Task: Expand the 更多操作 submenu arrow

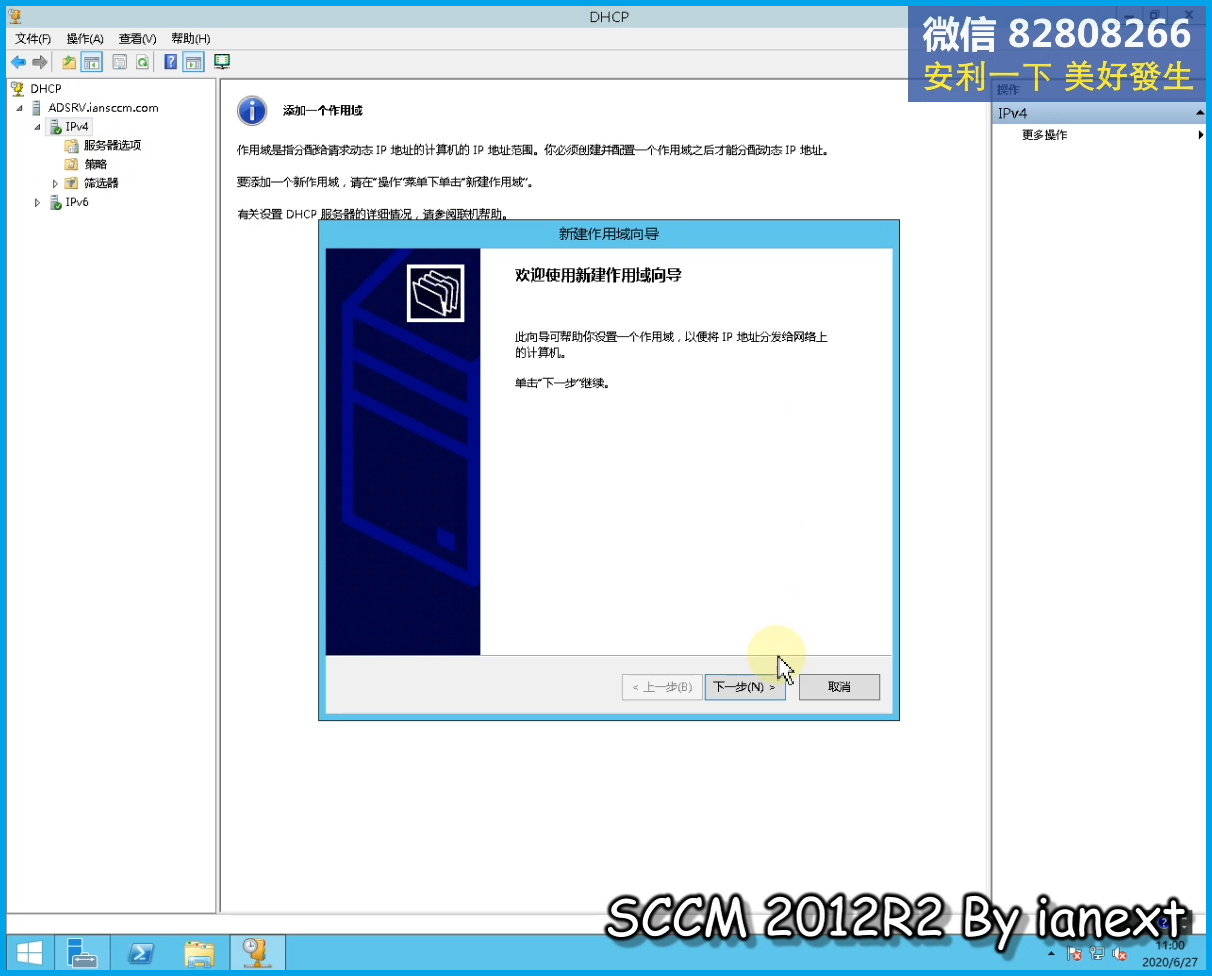Action: [x=1201, y=135]
